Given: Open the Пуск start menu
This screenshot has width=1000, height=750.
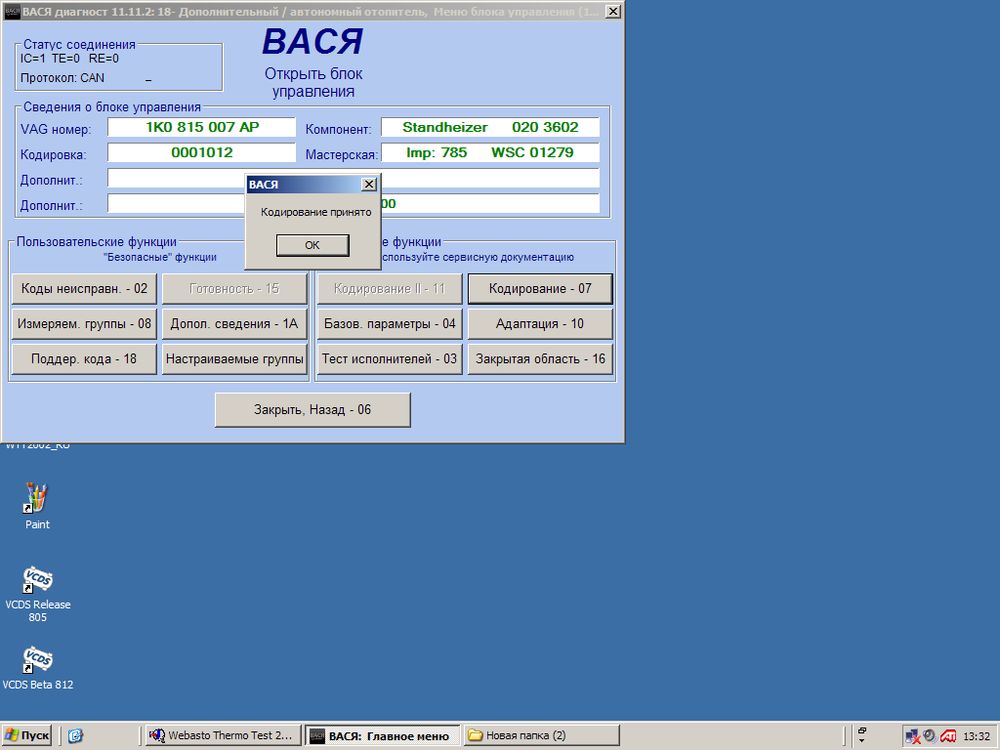Looking at the screenshot, I should click(x=27, y=735).
